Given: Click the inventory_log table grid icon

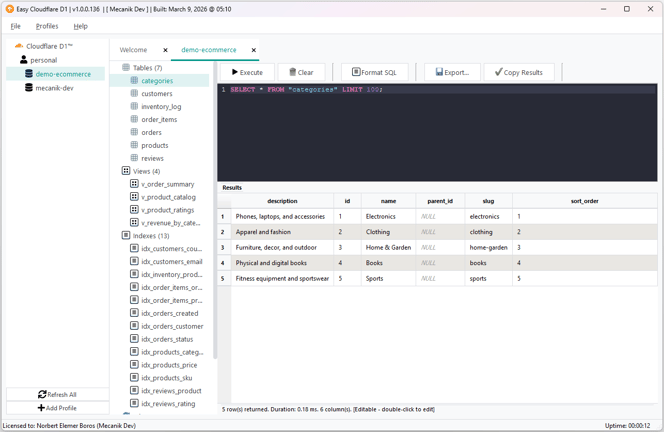Looking at the screenshot, I should [134, 106].
